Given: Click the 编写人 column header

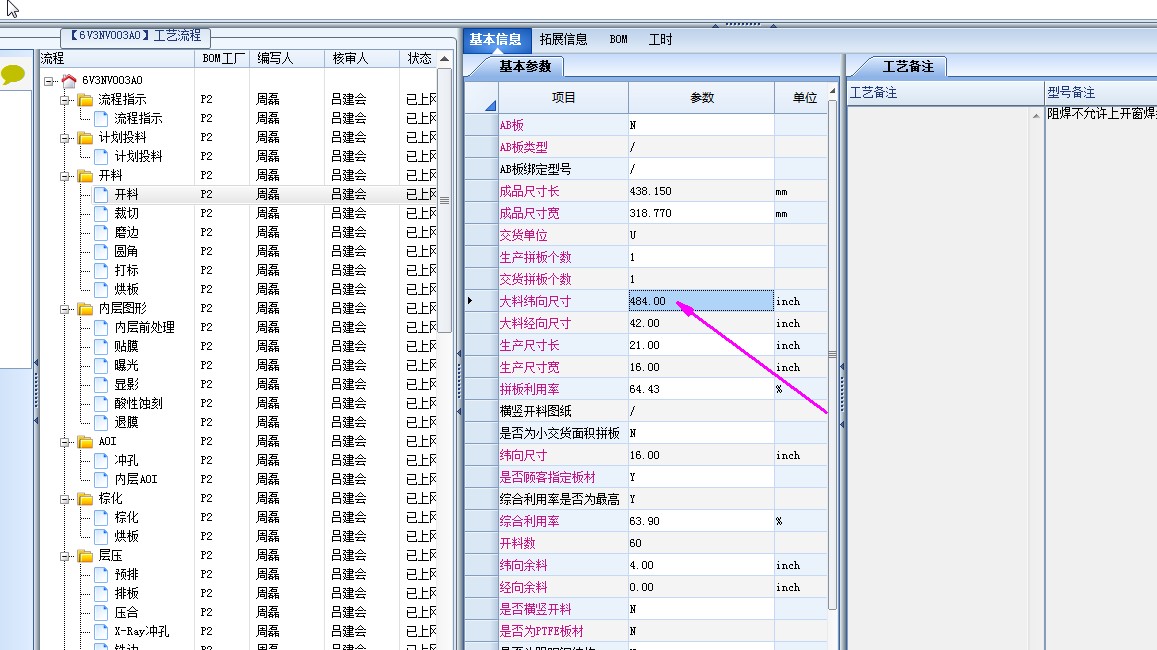Looking at the screenshot, I should (288, 58).
